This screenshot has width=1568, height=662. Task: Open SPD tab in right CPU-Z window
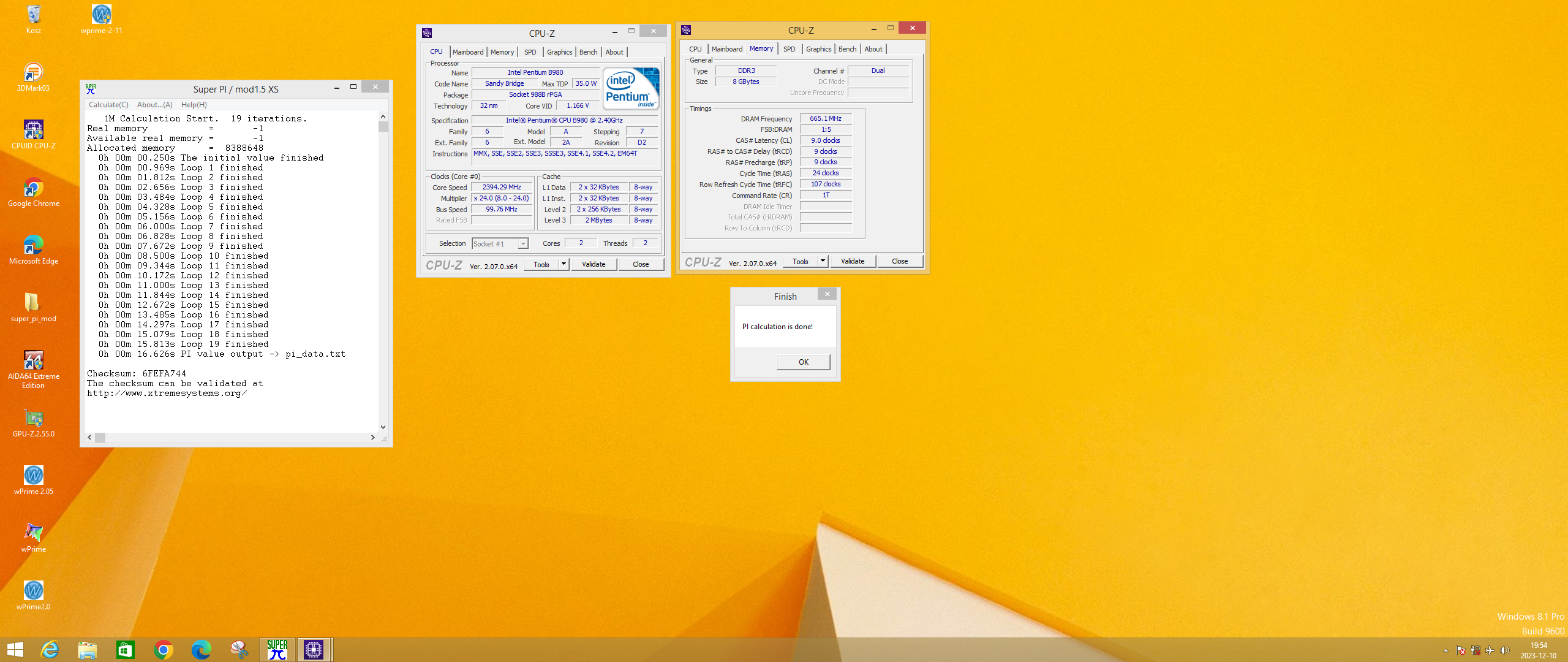(x=790, y=49)
